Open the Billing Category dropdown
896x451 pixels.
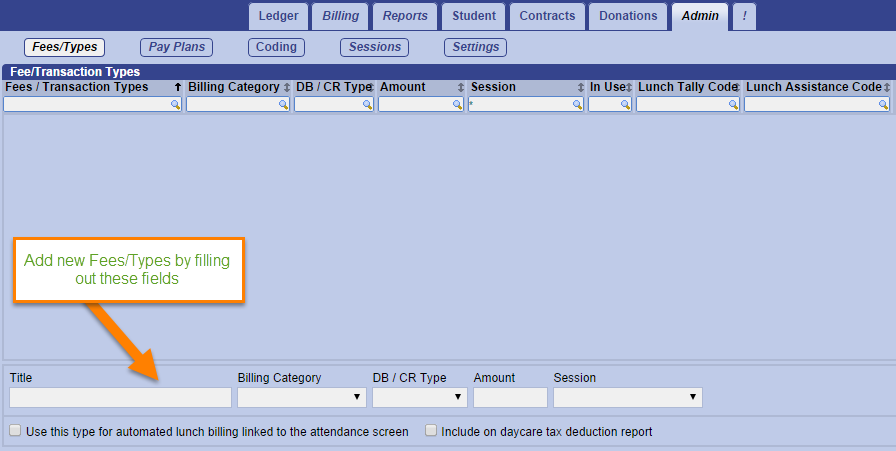point(302,397)
